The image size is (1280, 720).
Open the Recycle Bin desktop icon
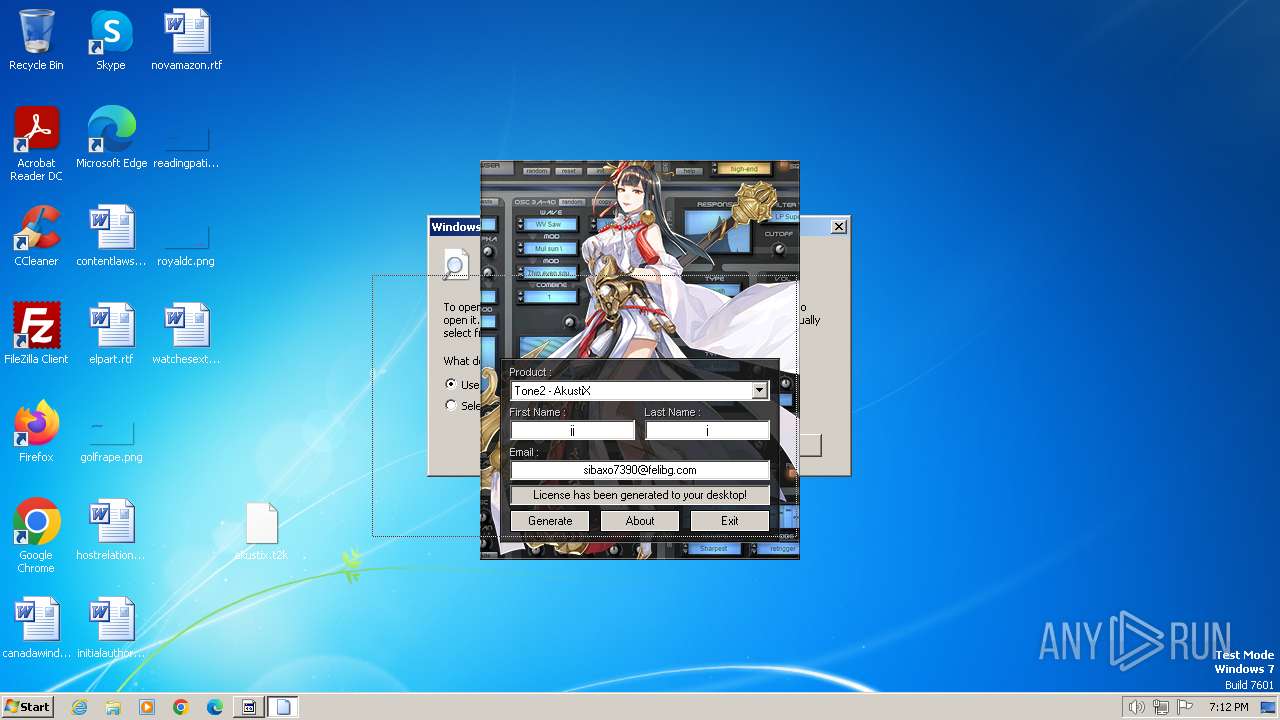(36, 40)
